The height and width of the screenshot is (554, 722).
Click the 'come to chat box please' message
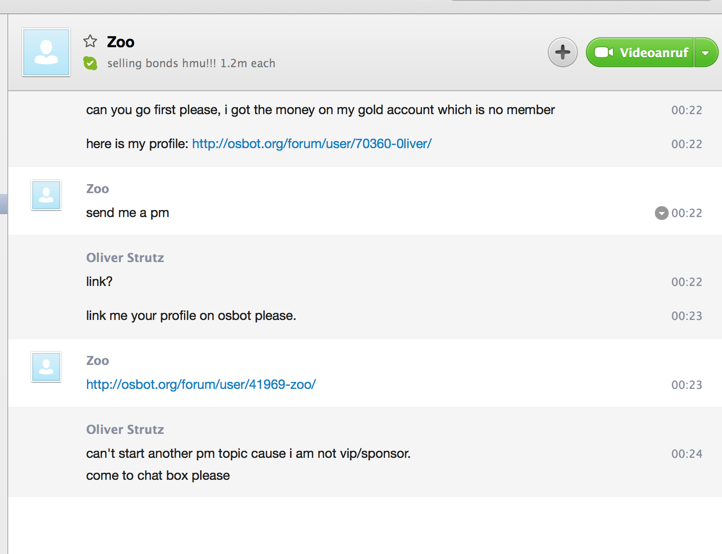158,475
